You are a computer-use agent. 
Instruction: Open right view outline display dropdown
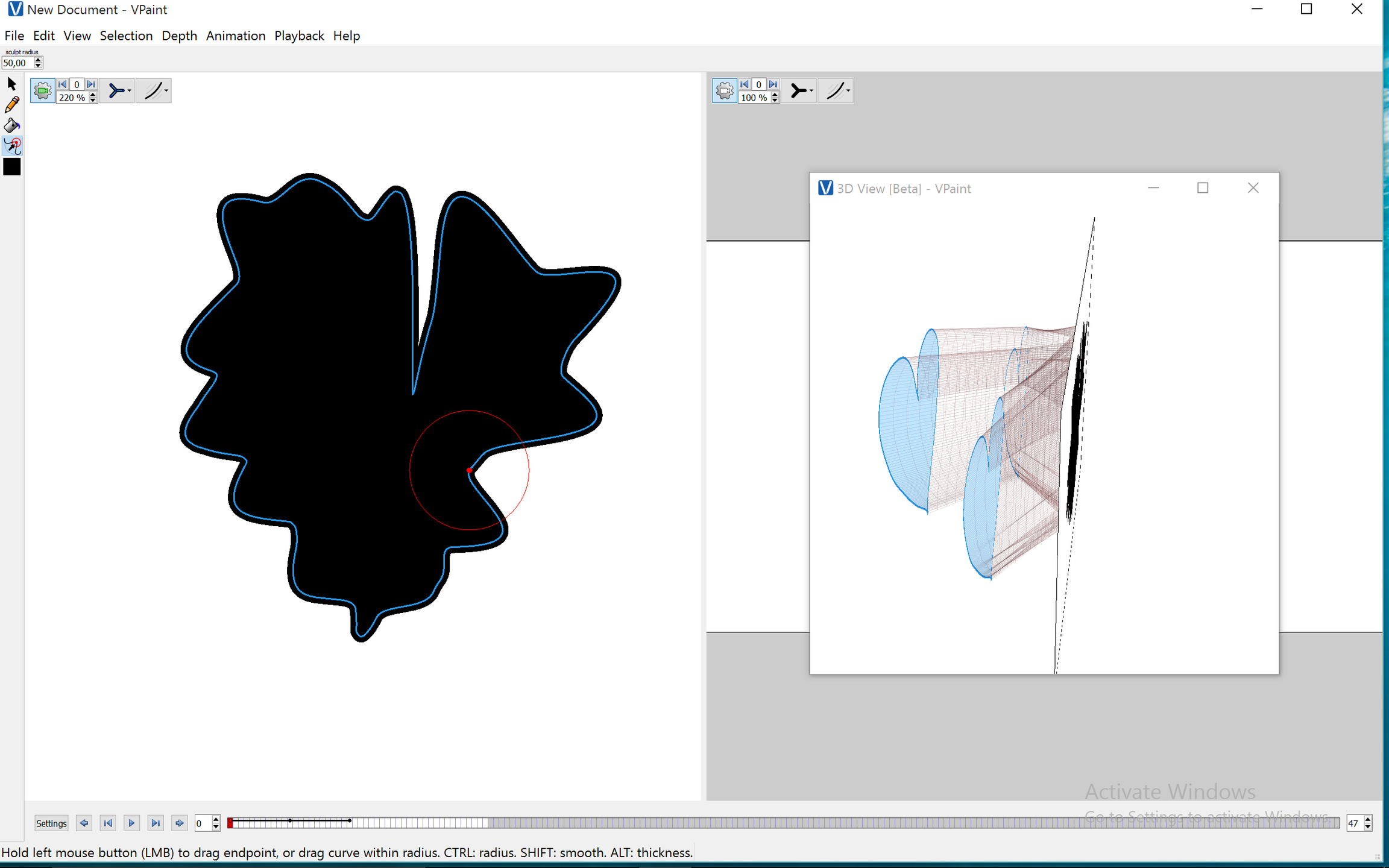[x=836, y=91]
